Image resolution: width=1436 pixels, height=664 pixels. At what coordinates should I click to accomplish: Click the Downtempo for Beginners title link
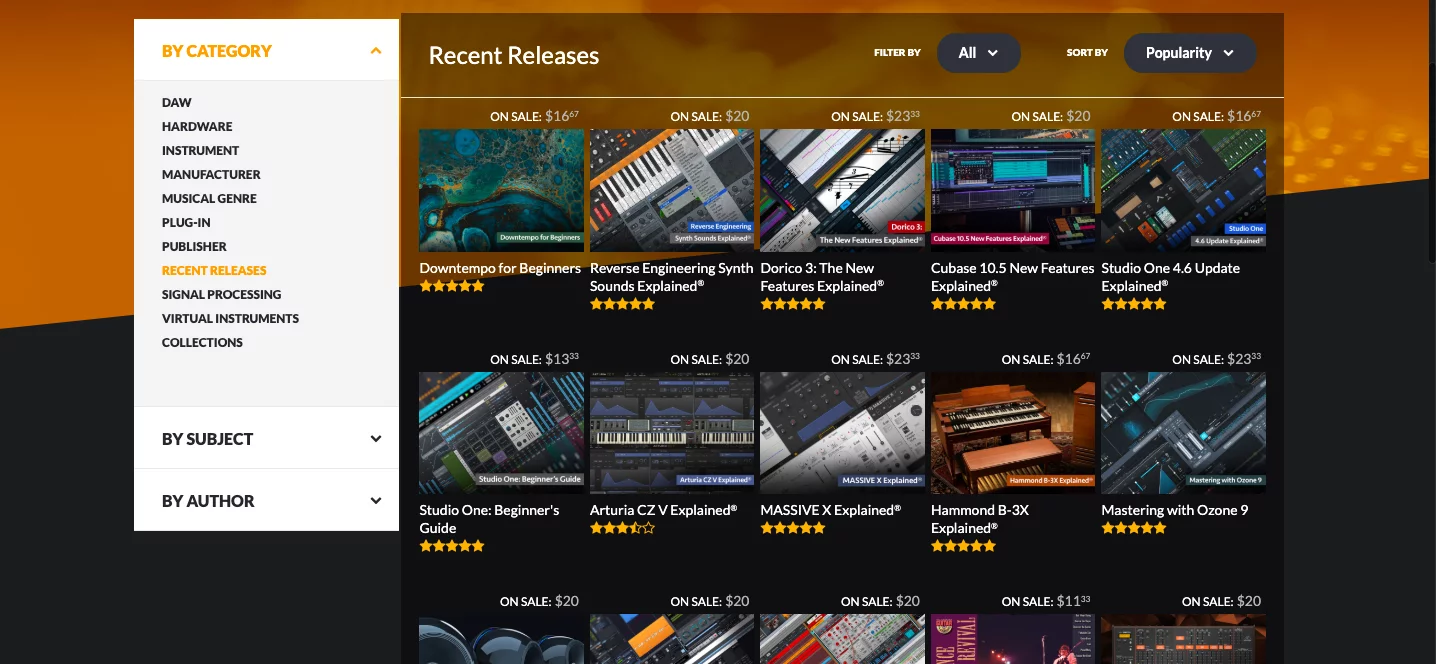pyautogui.click(x=500, y=268)
